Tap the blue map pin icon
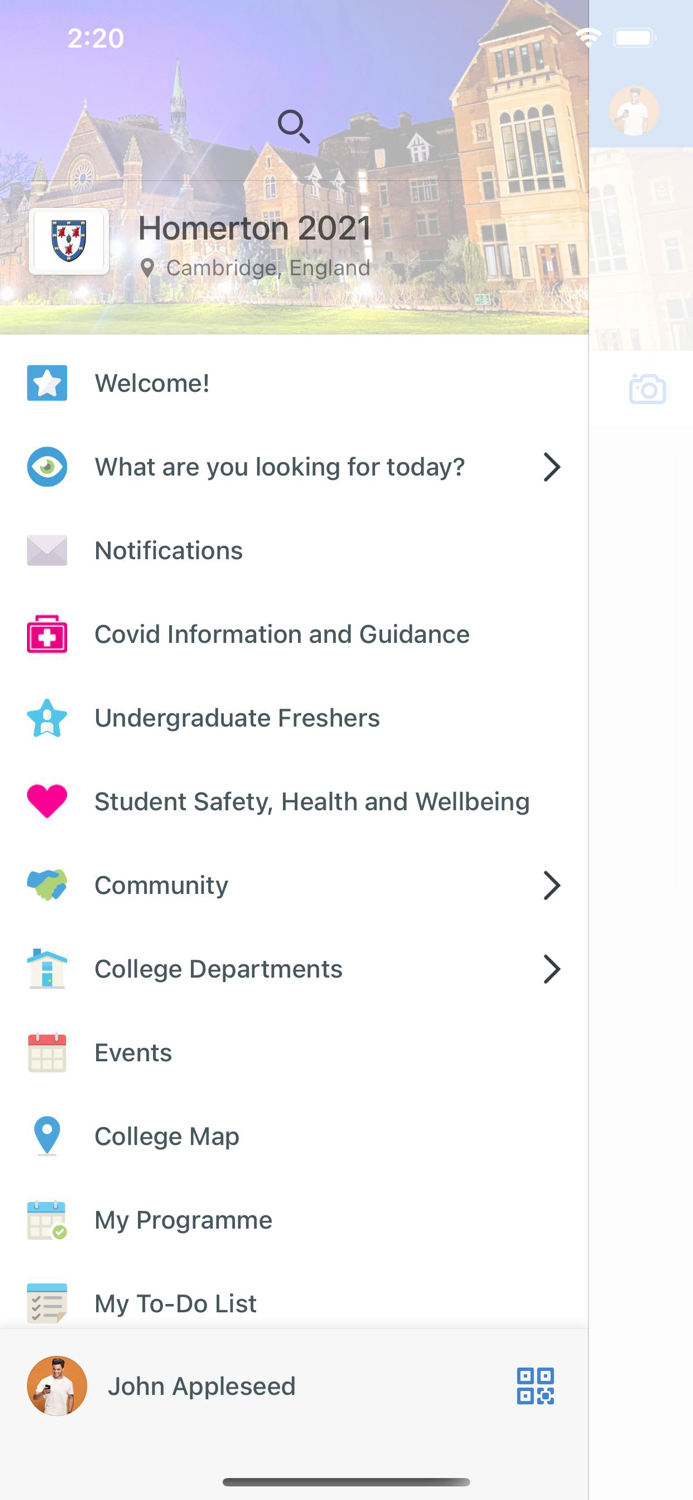 (x=47, y=1136)
